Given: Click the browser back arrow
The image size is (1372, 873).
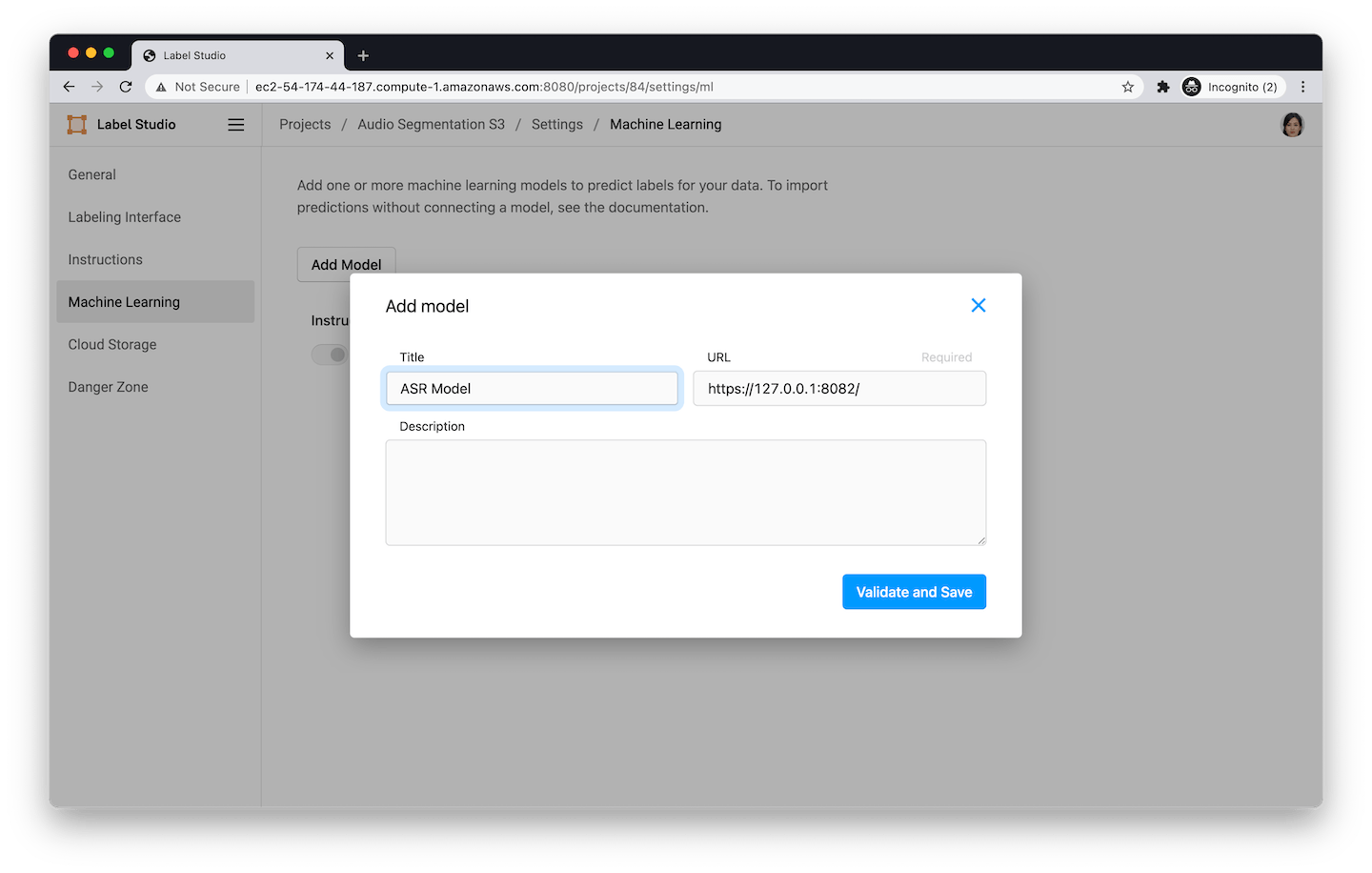Looking at the screenshot, I should pyautogui.click(x=69, y=87).
